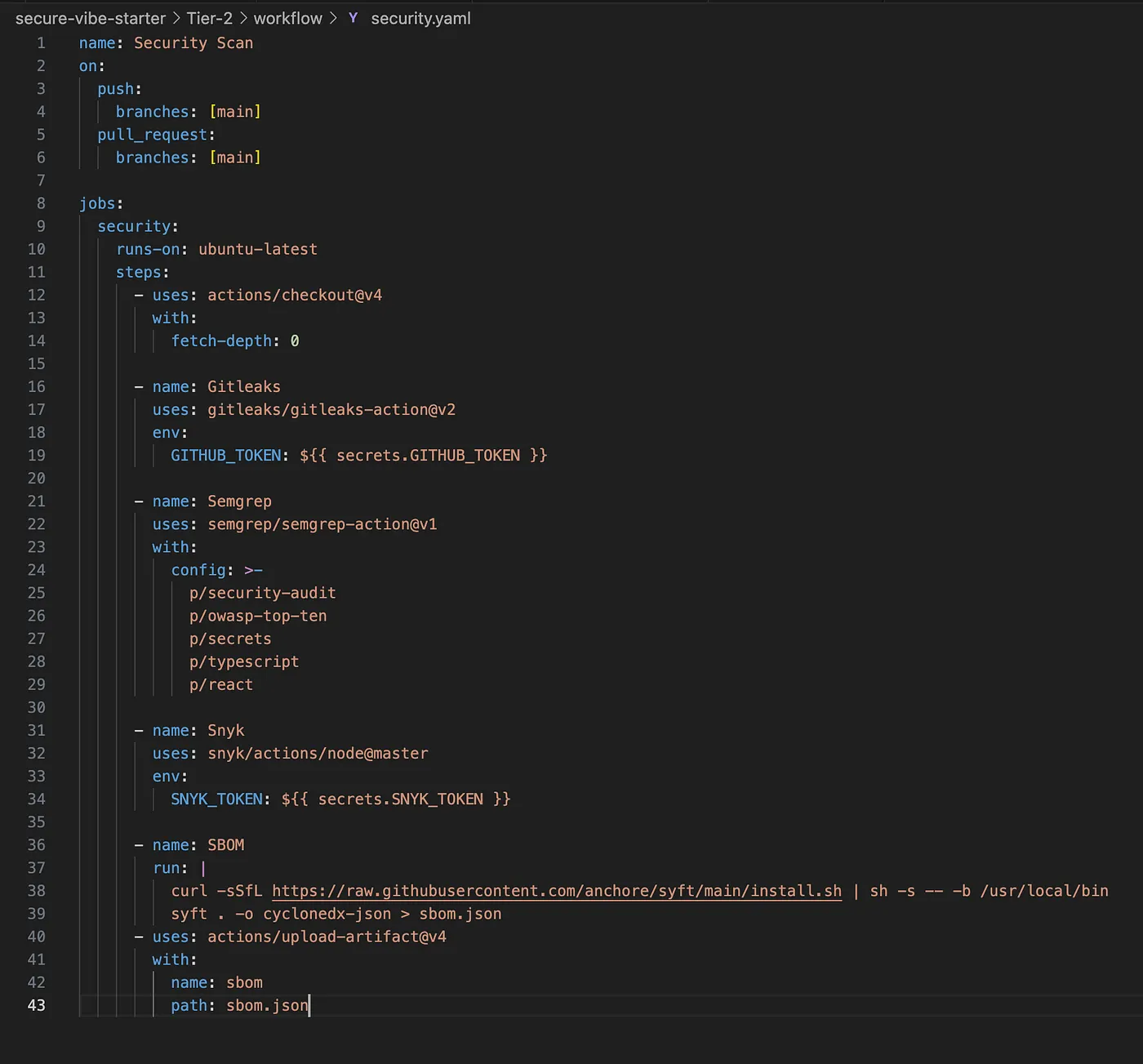Click 'p/react' ruleset line

coord(221,684)
